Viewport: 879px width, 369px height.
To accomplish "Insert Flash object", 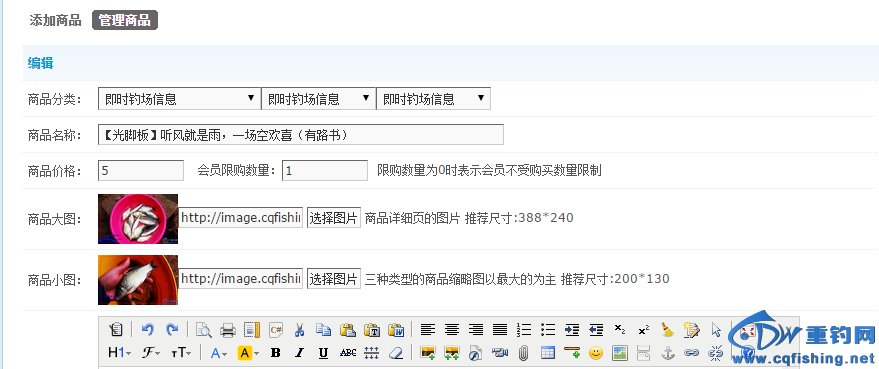I will [476, 353].
